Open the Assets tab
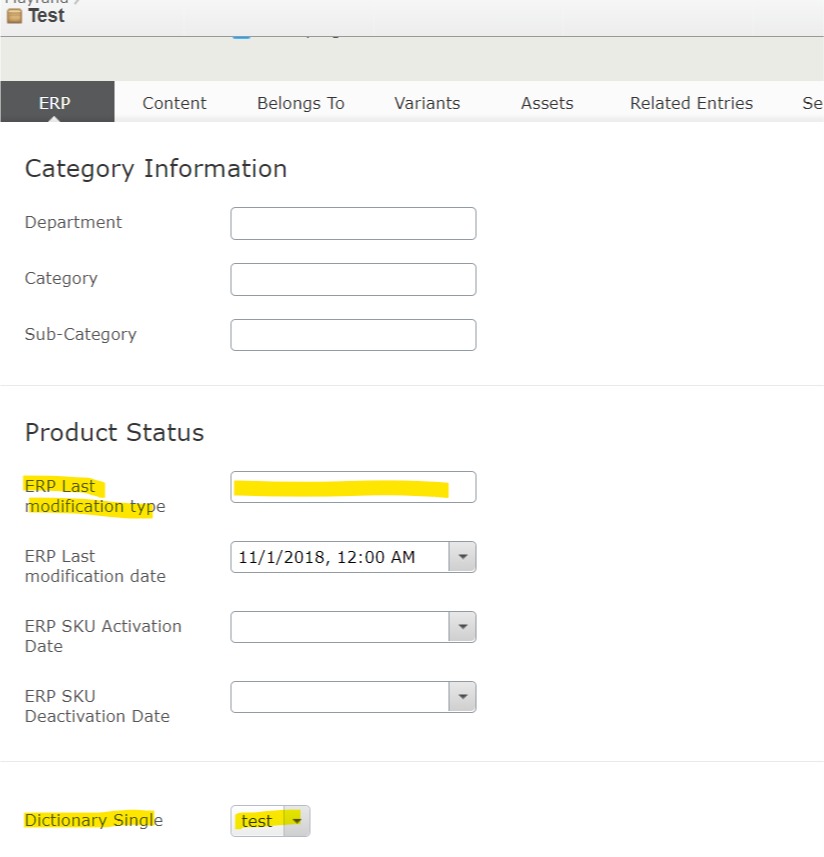The height and width of the screenshot is (857, 824). point(547,103)
